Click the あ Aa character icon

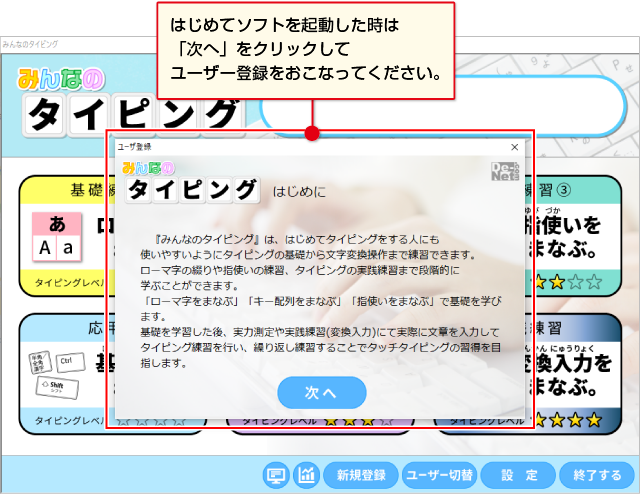(x=57, y=237)
